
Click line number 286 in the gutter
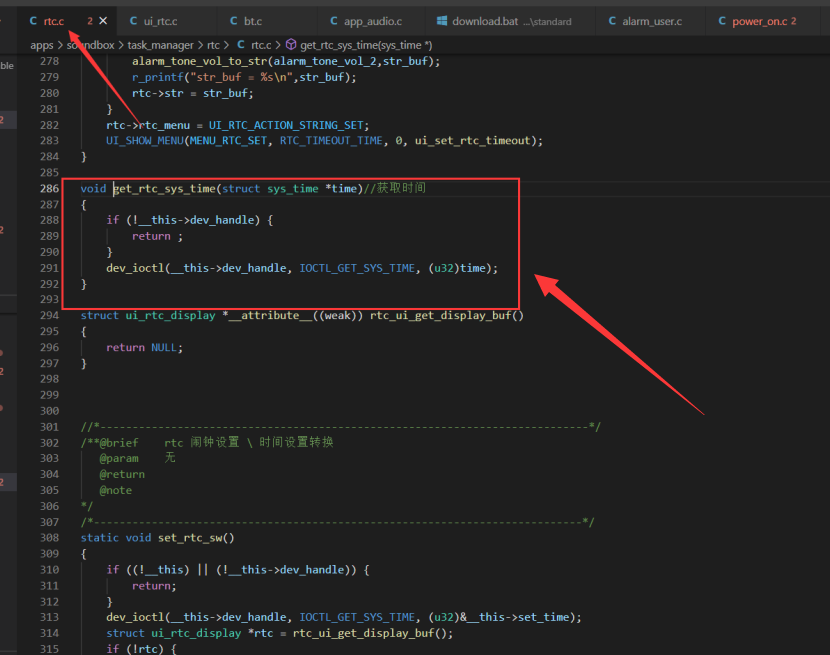[x=49, y=189]
